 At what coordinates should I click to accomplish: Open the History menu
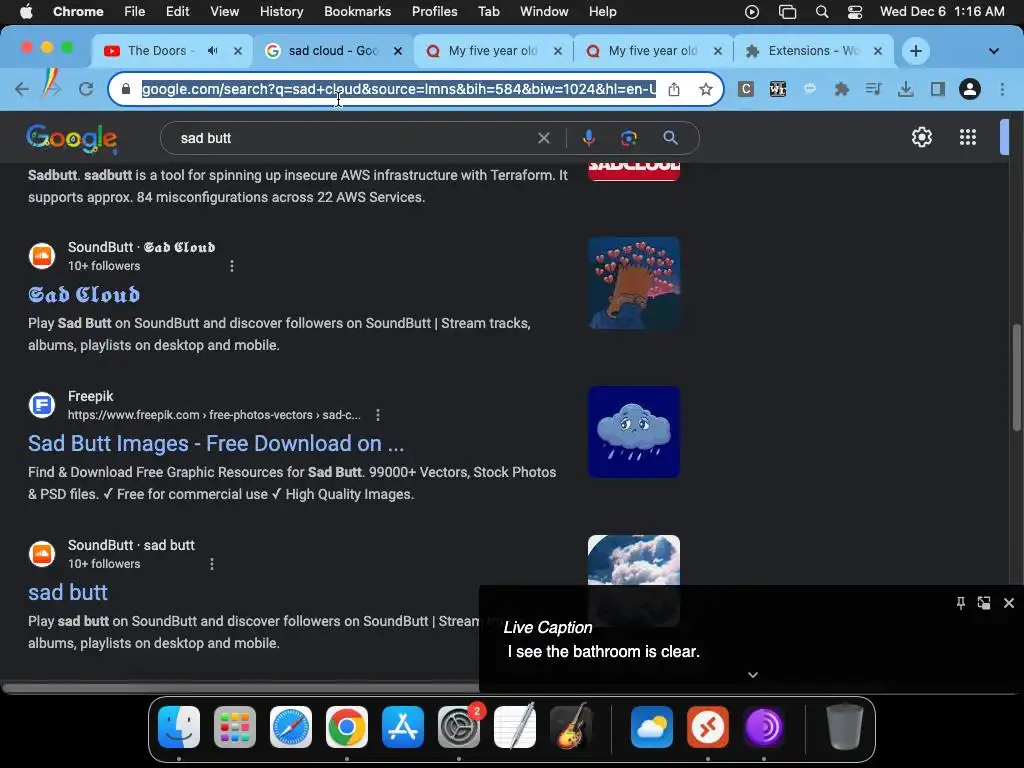coord(281,11)
